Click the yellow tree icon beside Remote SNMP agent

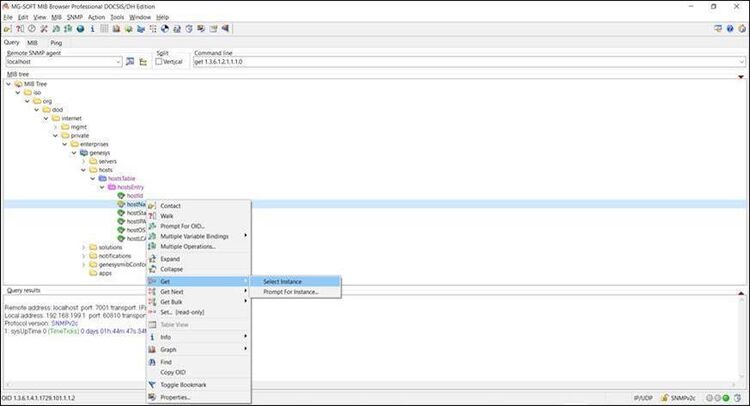point(143,62)
